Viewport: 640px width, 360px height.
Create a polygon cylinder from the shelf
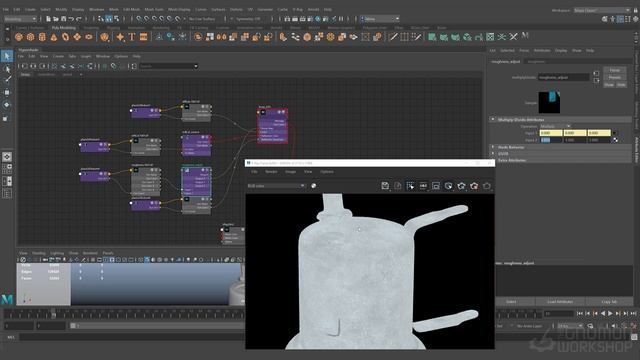tap(42, 37)
